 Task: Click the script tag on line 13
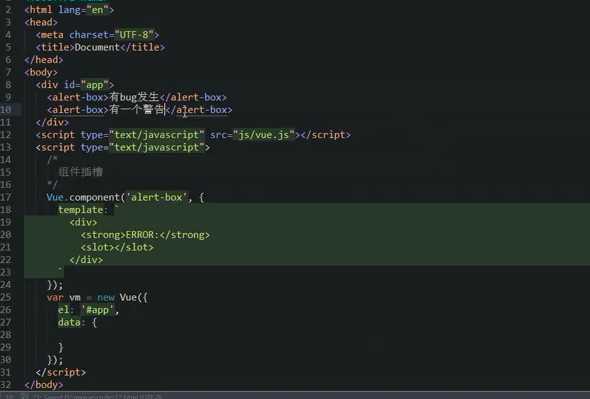point(123,147)
